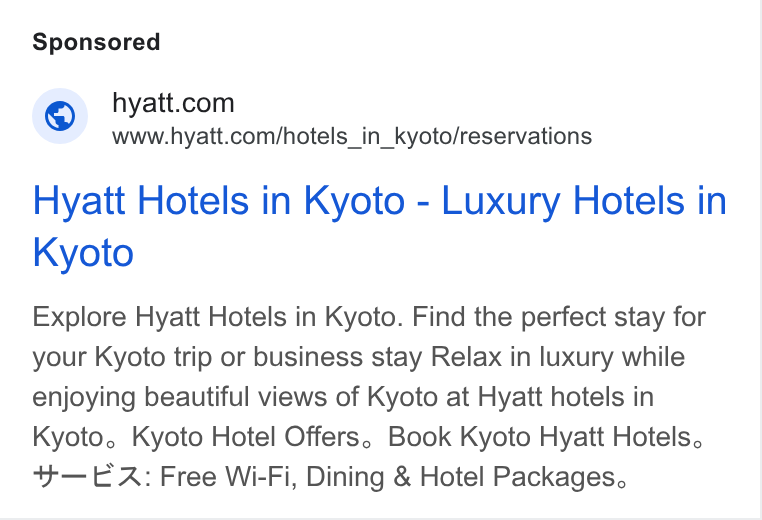Click 'Luxury Hotels in' part of headline
The width and height of the screenshot is (762, 520).
pos(584,200)
